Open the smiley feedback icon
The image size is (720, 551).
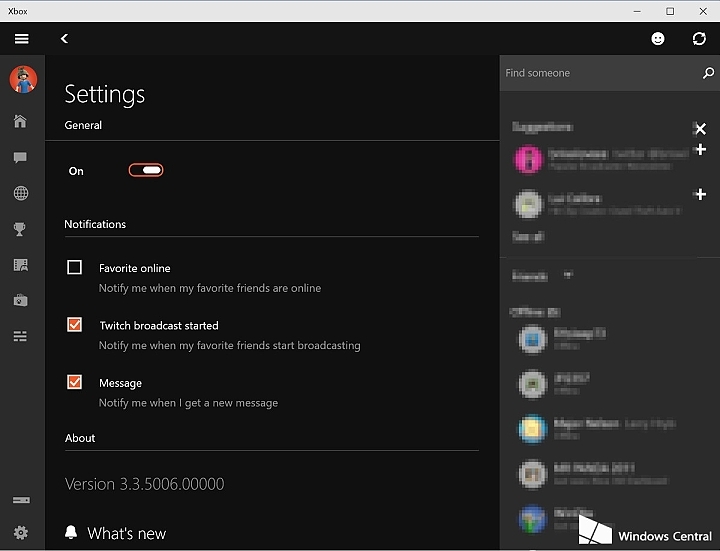[x=658, y=39]
